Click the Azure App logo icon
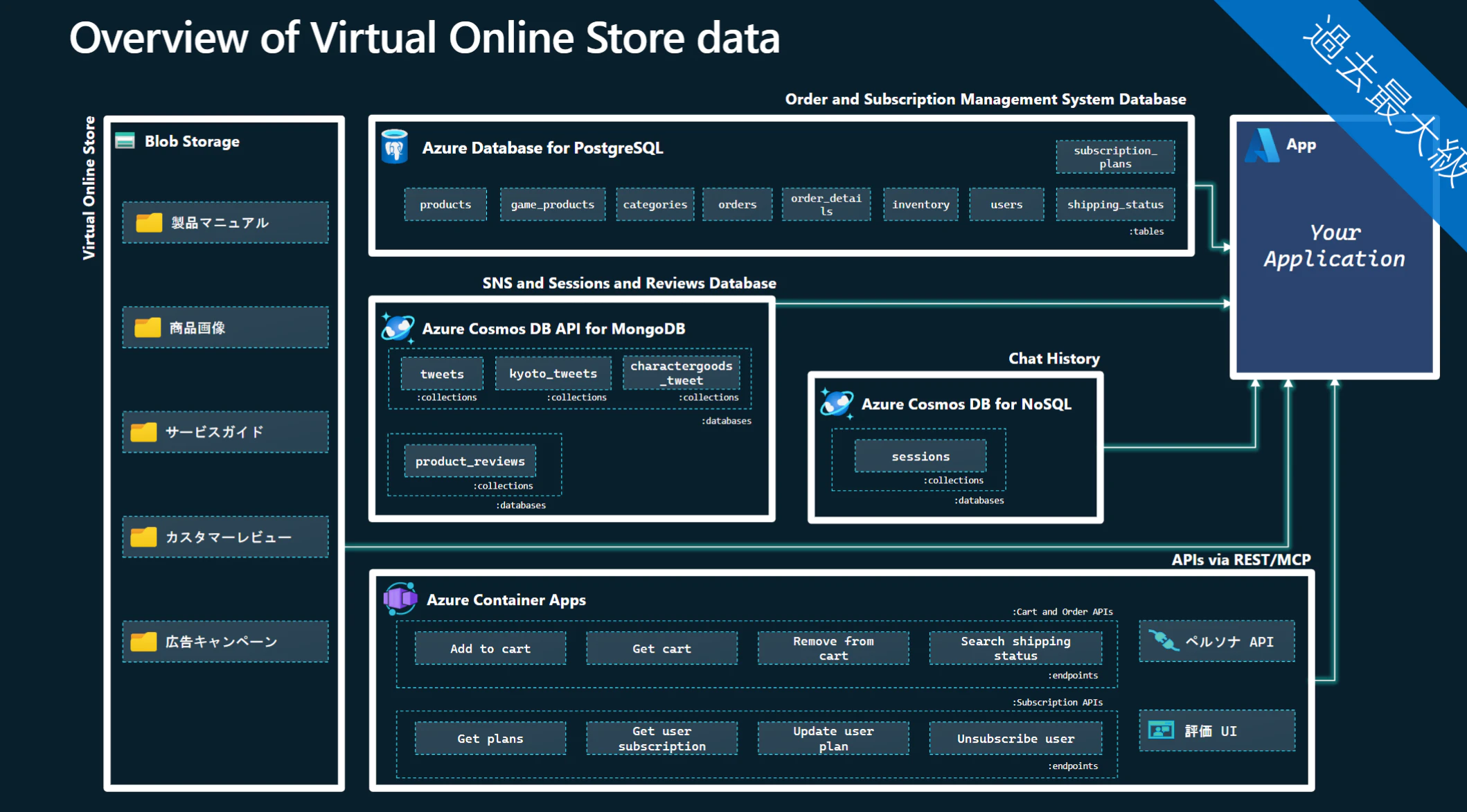Image resolution: width=1467 pixels, height=812 pixels. click(1261, 145)
